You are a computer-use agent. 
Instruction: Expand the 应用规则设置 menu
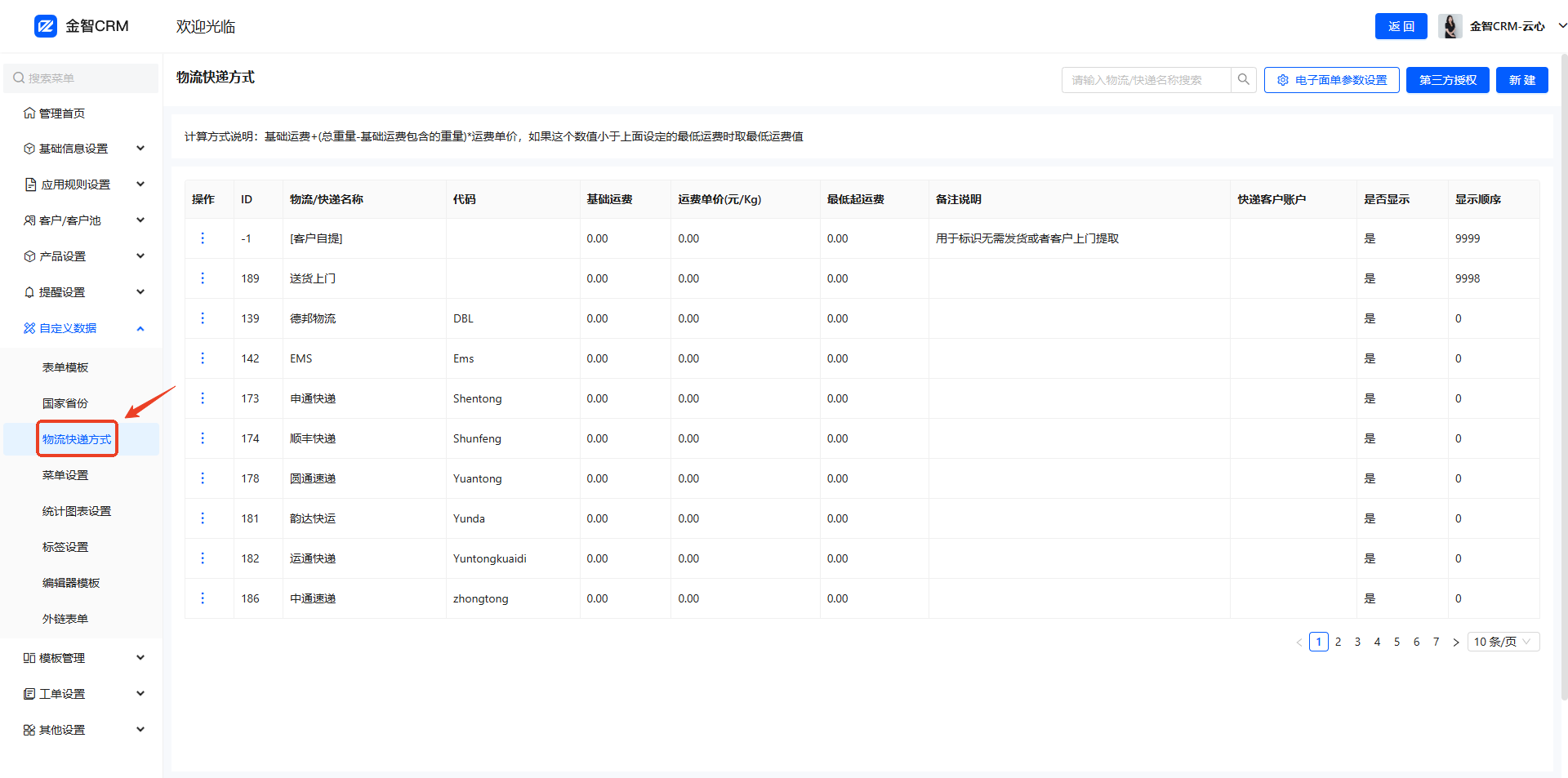140,184
